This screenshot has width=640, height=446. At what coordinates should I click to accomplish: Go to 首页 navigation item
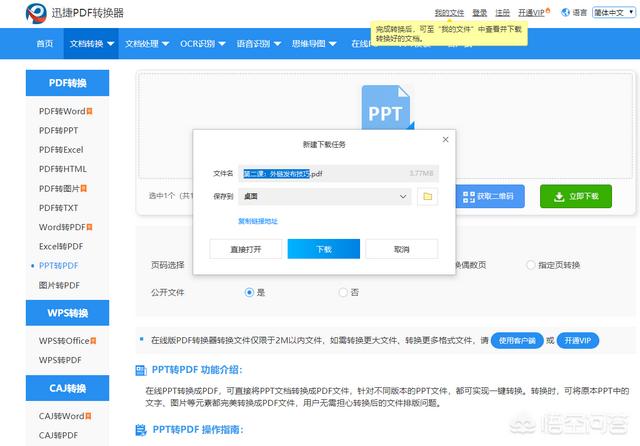44,44
